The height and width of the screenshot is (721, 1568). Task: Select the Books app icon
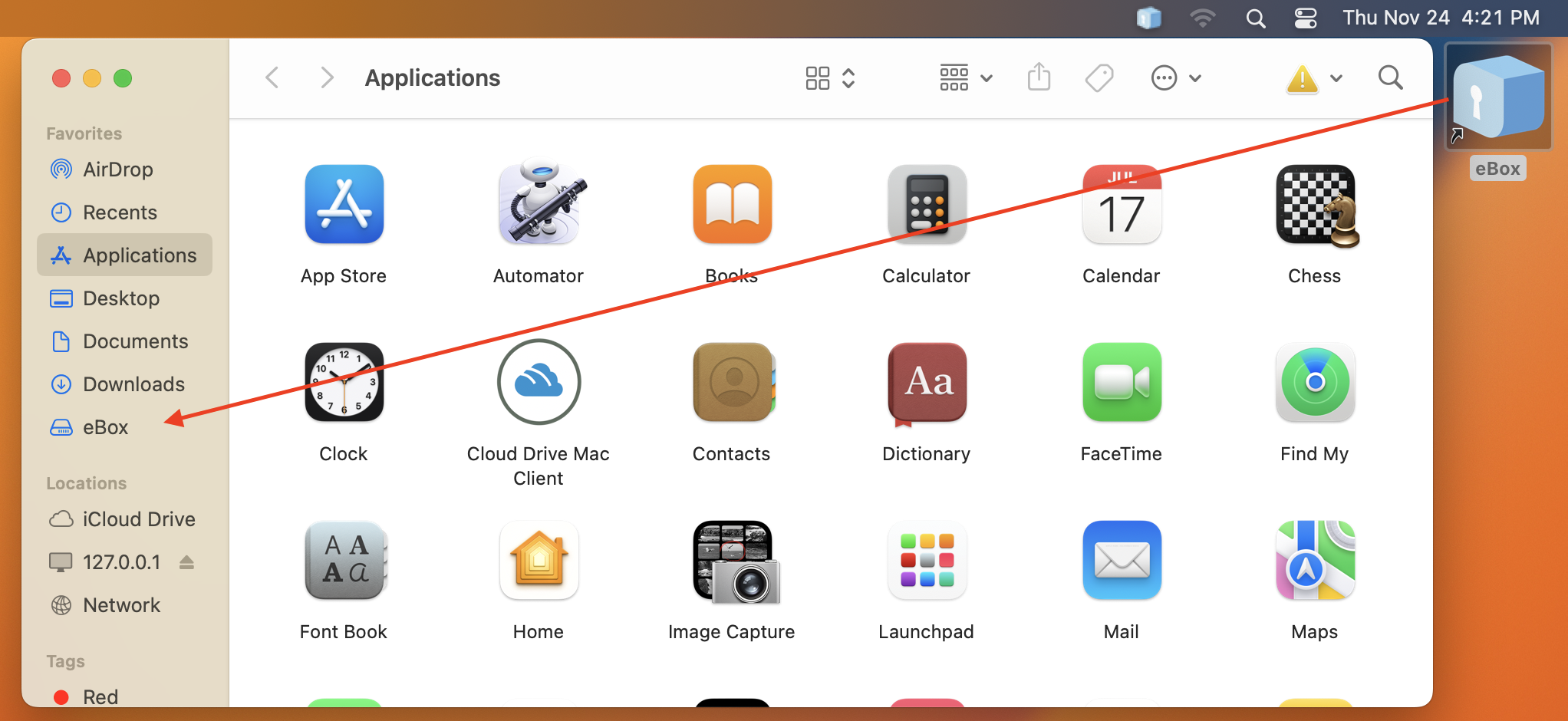pyautogui.click(x=733, y=204)
